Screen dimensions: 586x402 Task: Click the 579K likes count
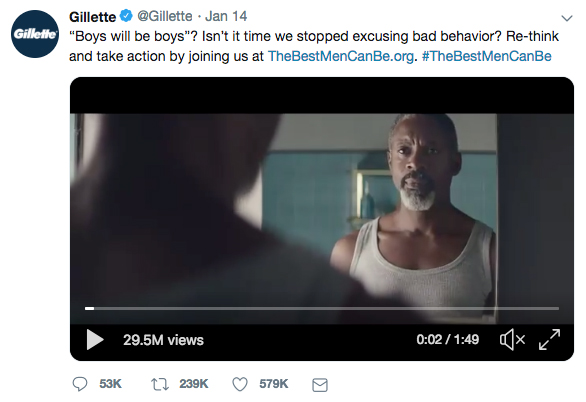point(274,384)
